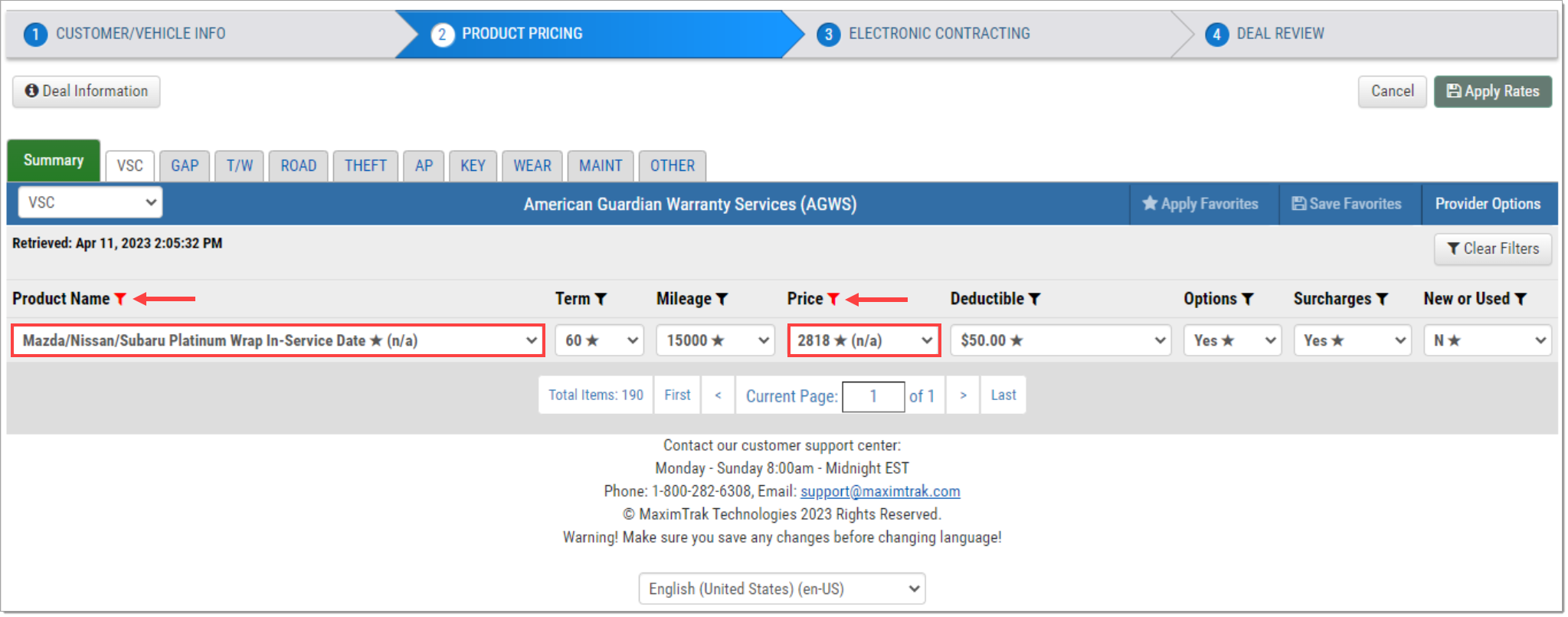
Task: Switch to the WEAR tab
Action: 532,166
